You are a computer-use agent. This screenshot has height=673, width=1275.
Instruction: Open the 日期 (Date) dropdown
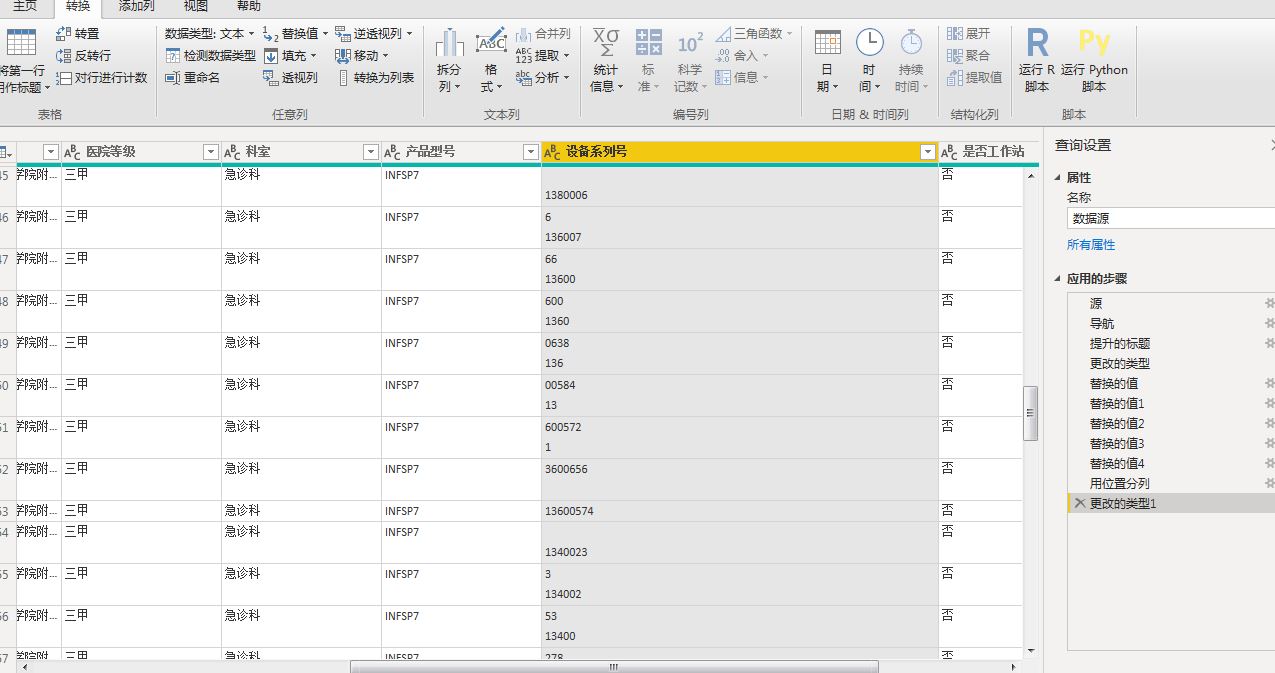[x=827, y=60]
